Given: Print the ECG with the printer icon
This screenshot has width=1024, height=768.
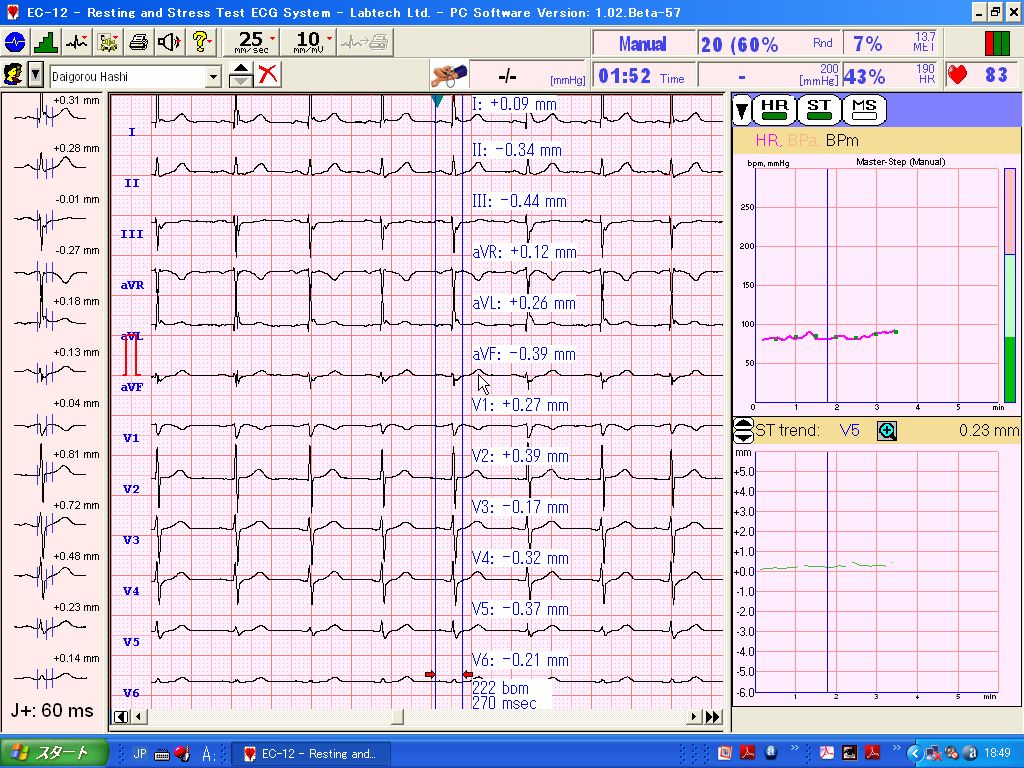Looking at the screenshot, I should [138, 42].
